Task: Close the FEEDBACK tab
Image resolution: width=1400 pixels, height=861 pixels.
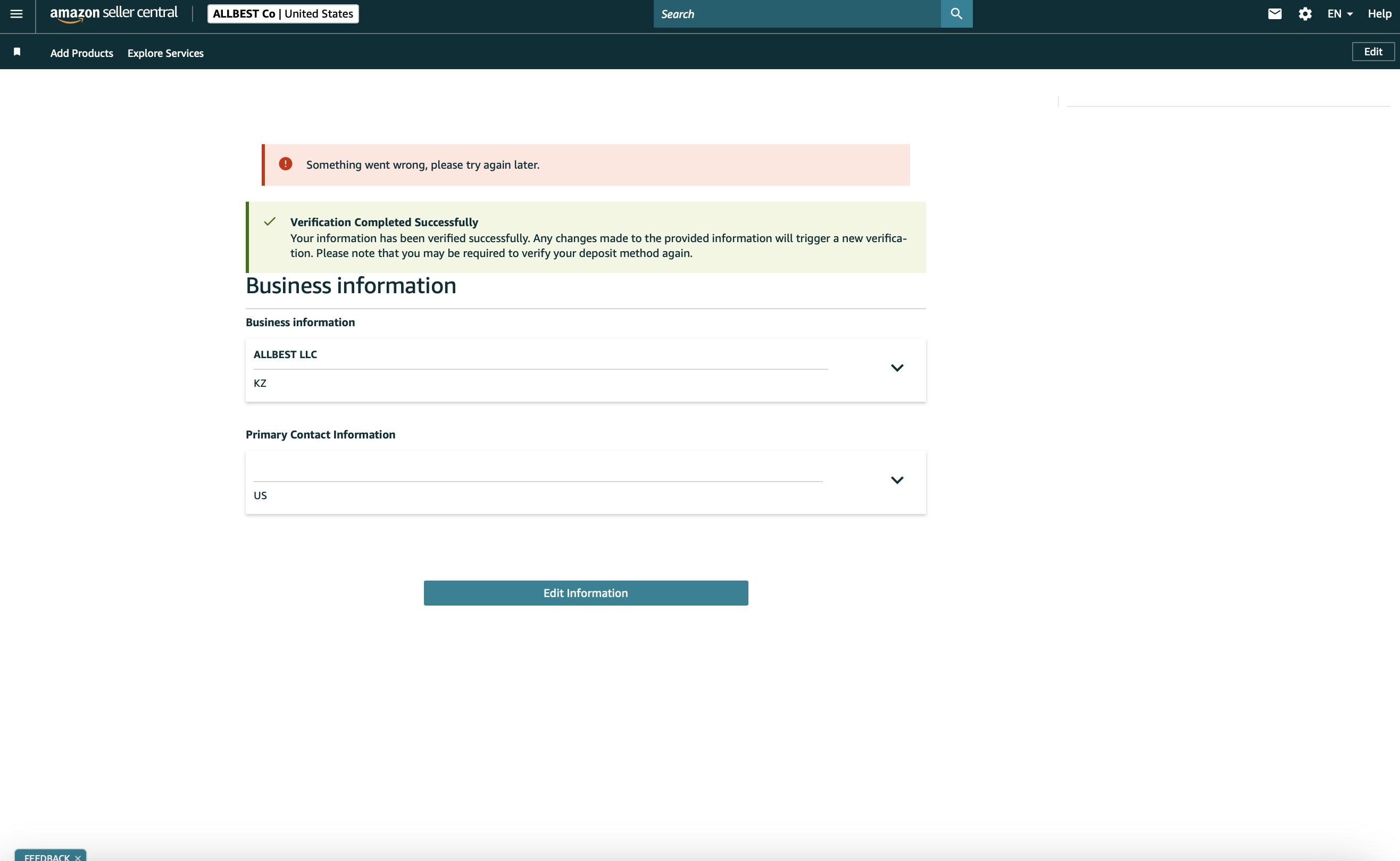Action: pos(78,858)
